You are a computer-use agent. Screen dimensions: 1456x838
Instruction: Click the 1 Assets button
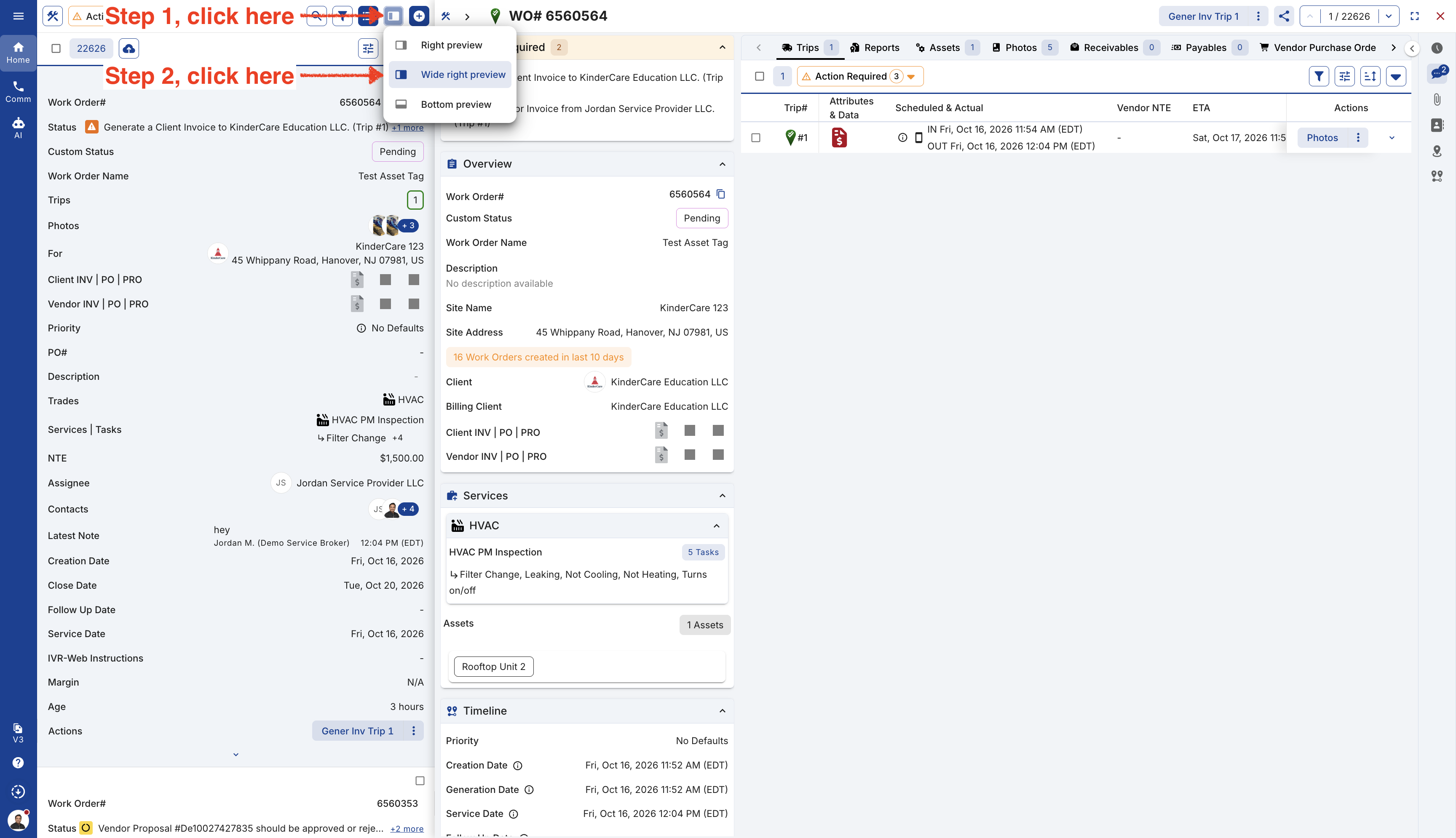705,625
